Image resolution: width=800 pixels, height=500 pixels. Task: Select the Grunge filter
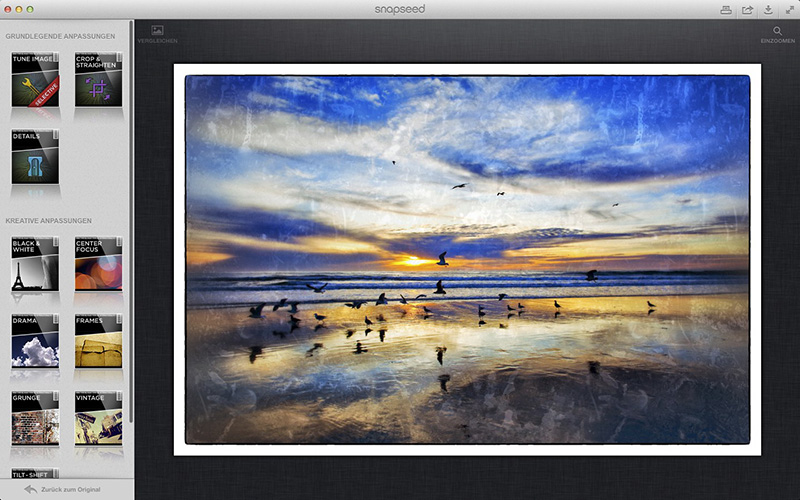[x=35, y=418]
